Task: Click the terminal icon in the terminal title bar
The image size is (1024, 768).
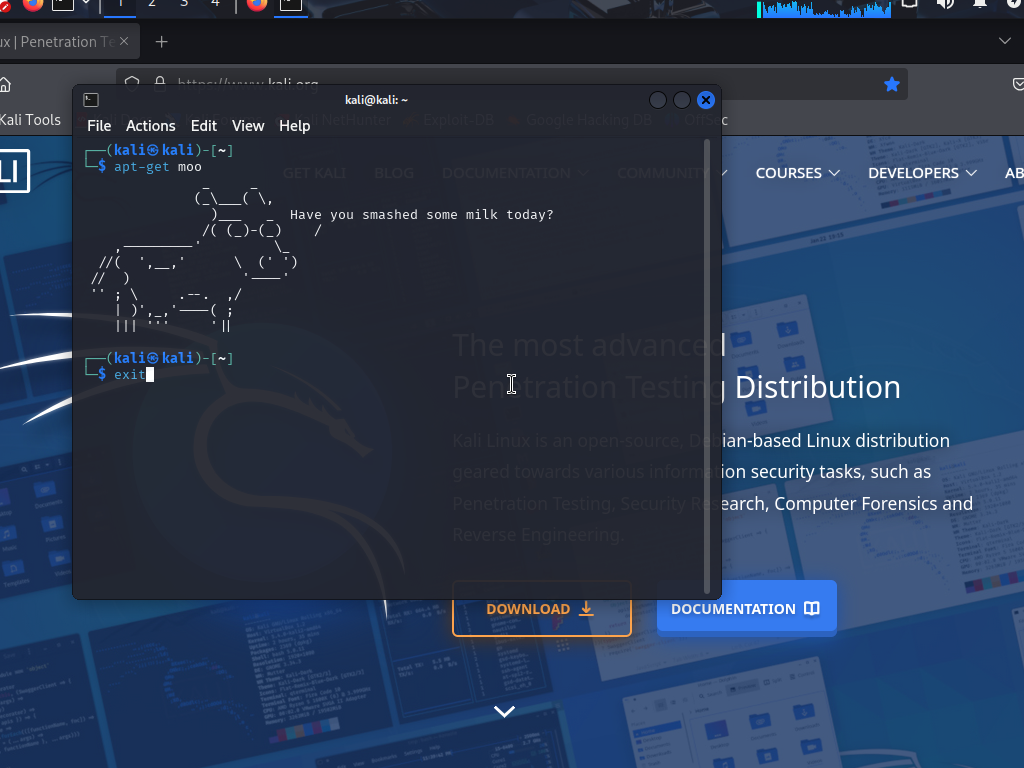Action: 91,100
